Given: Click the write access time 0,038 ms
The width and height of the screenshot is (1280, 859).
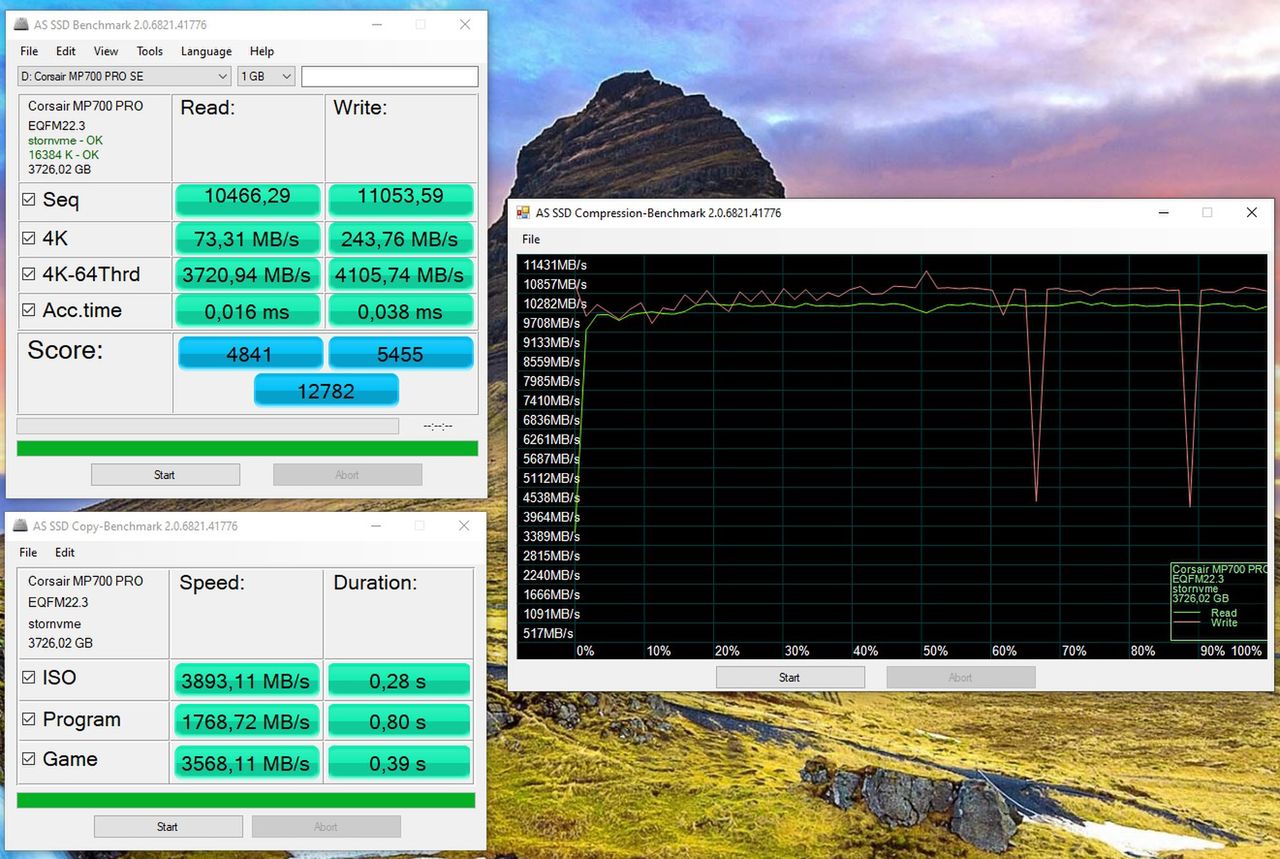Looking at the screenshot, I should coord(400,311).
